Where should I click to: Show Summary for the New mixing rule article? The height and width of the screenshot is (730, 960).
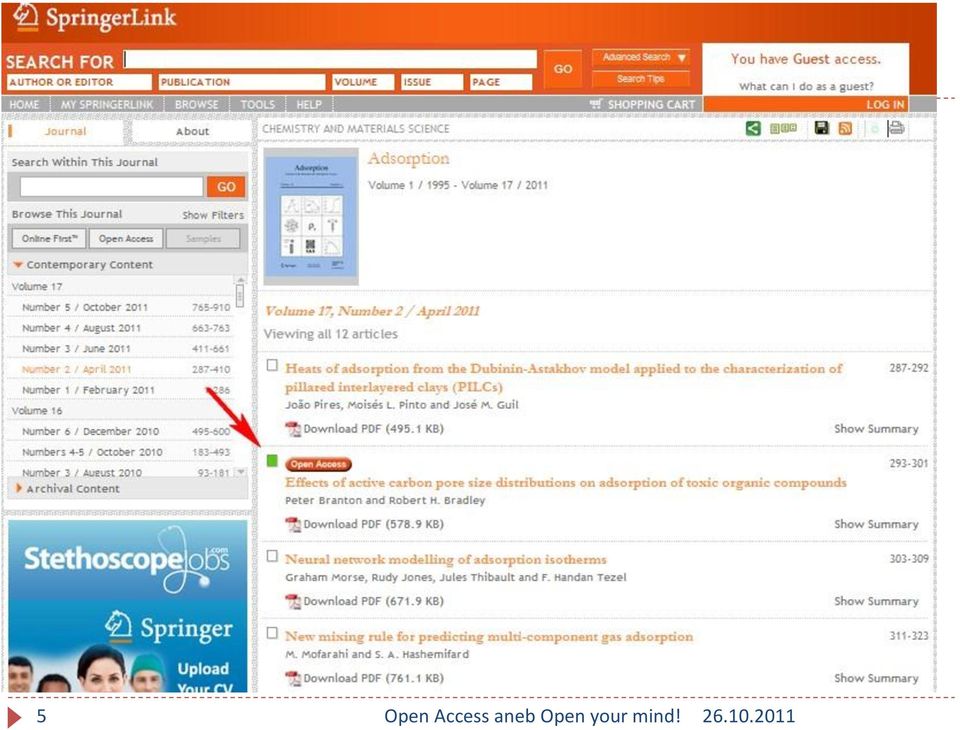click(x=876, y=678)
